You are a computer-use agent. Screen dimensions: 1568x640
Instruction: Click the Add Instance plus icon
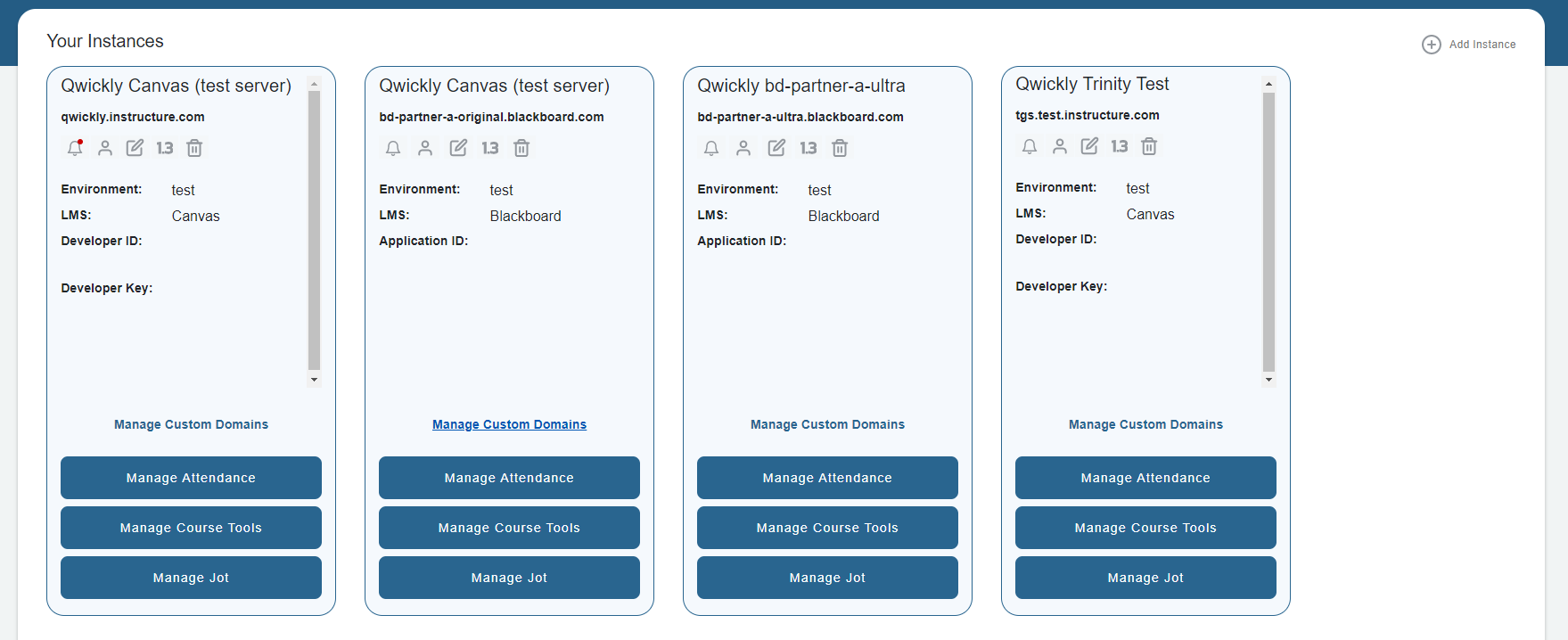(1431, 45)
